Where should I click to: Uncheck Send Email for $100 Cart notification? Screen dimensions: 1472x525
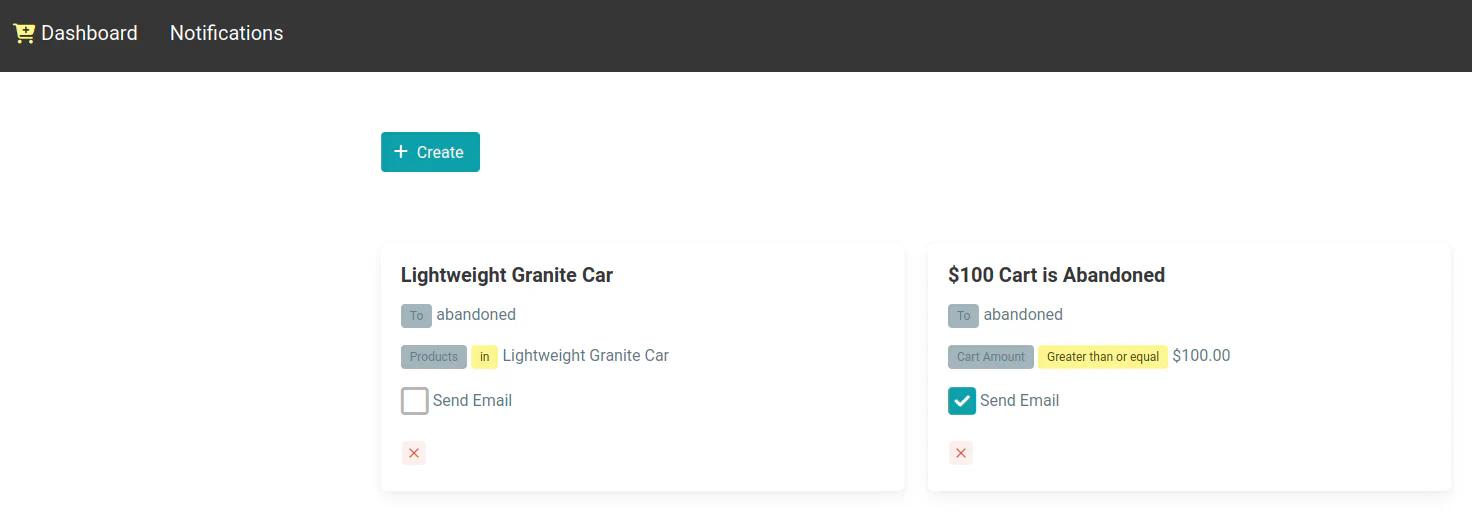tap(962, 401)
